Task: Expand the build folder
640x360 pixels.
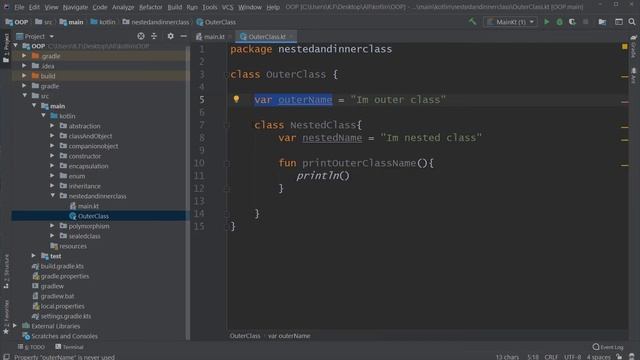Action: pyautogui.click(x=24, y=76)
